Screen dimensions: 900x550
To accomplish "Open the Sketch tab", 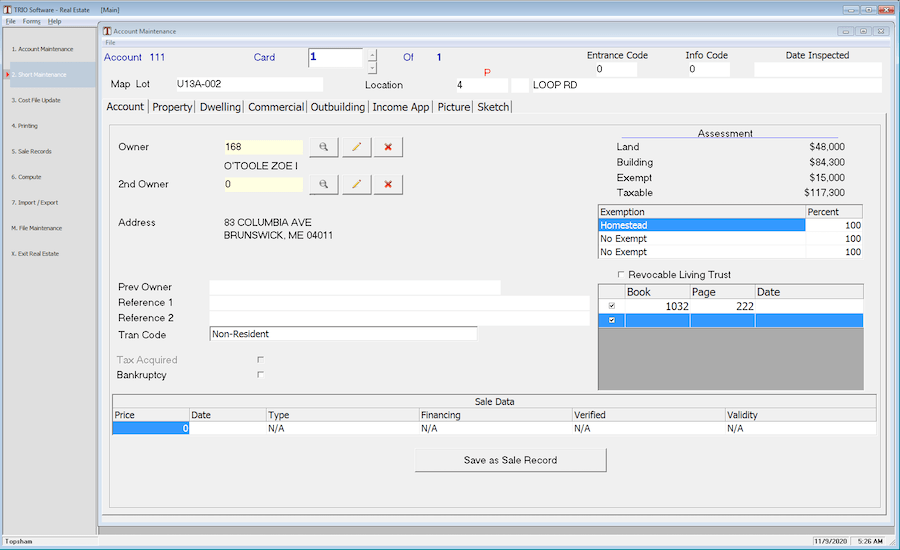I will (x=493, y=107).
